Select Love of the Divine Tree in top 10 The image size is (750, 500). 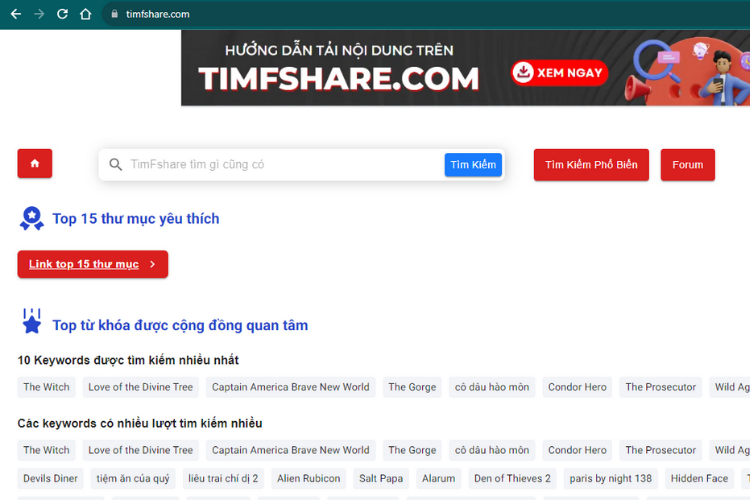141,387
